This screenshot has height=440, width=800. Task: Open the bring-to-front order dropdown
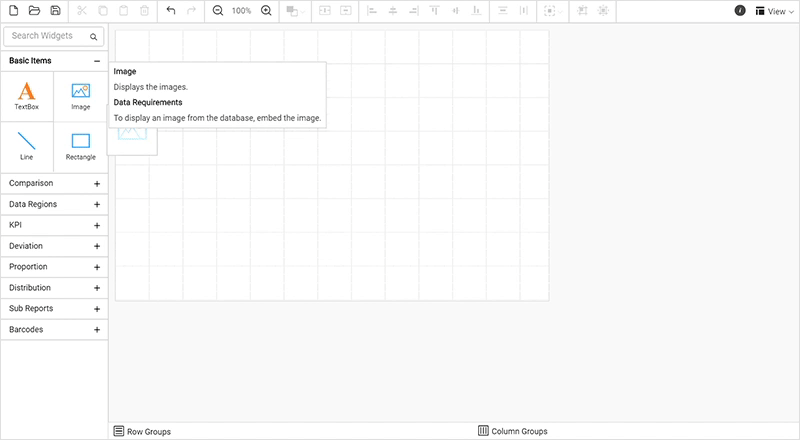point(295,11)
